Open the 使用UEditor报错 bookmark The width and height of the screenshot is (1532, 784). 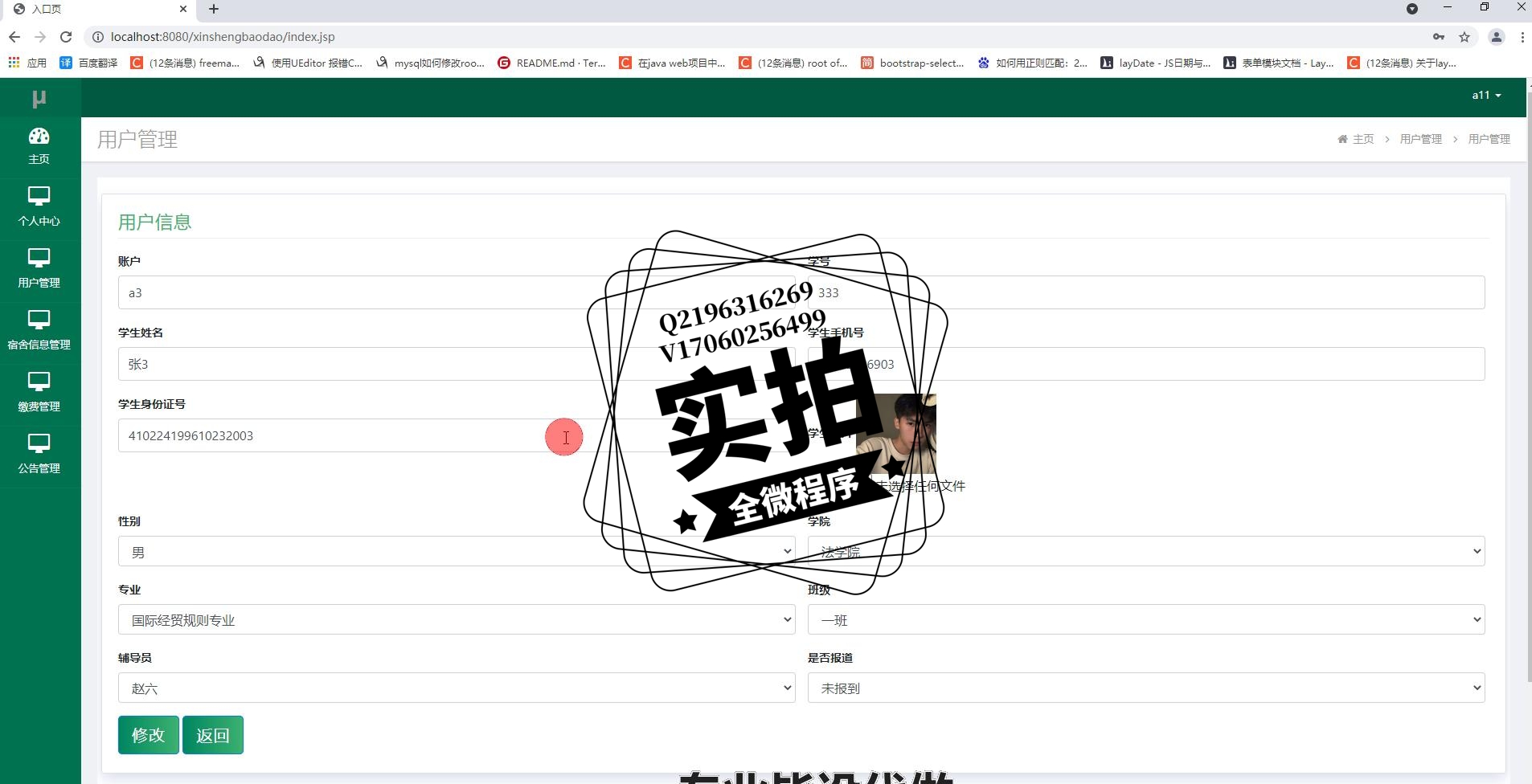pyautogui.click(x=307, y=63)
